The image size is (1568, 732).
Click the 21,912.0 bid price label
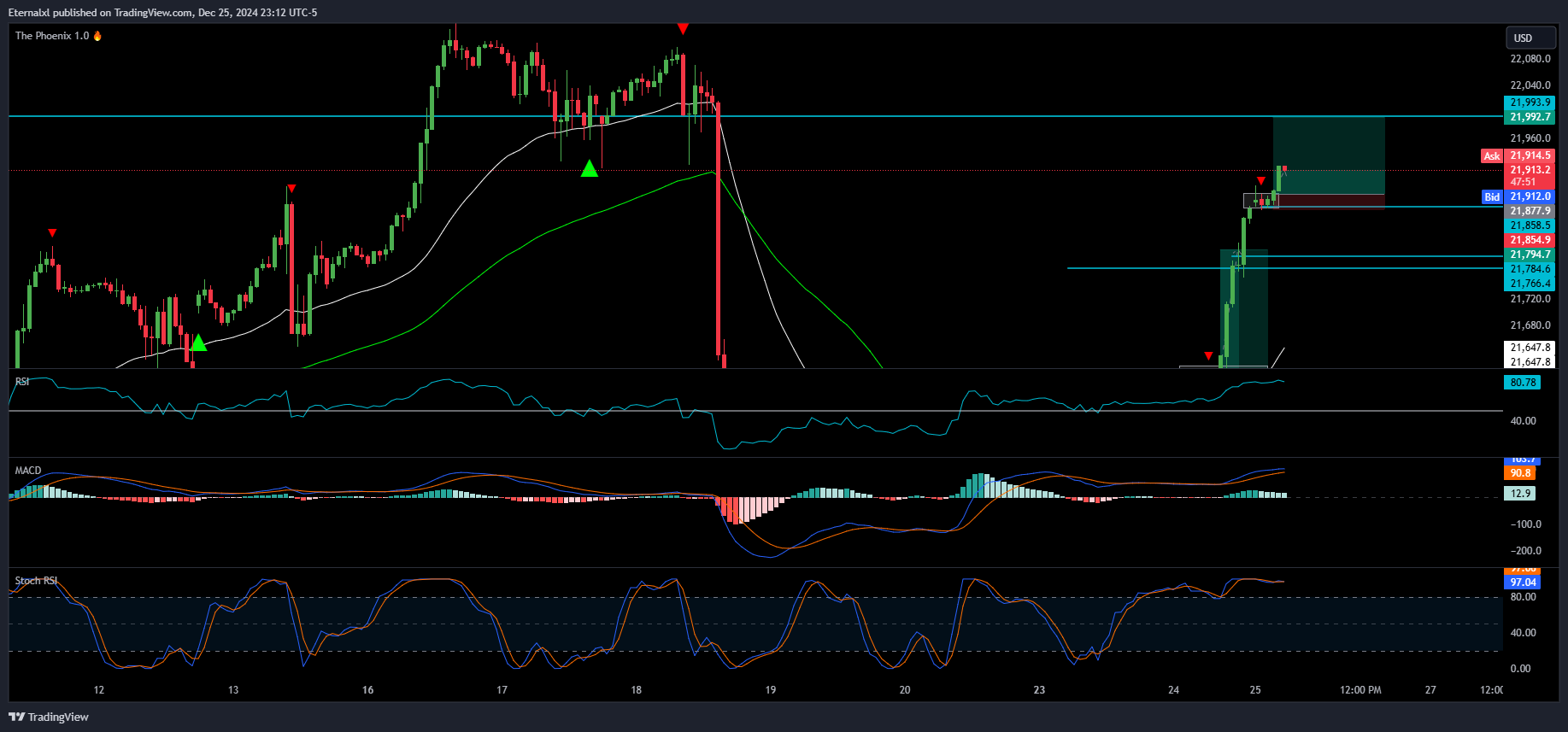(x=1530, y=196)
